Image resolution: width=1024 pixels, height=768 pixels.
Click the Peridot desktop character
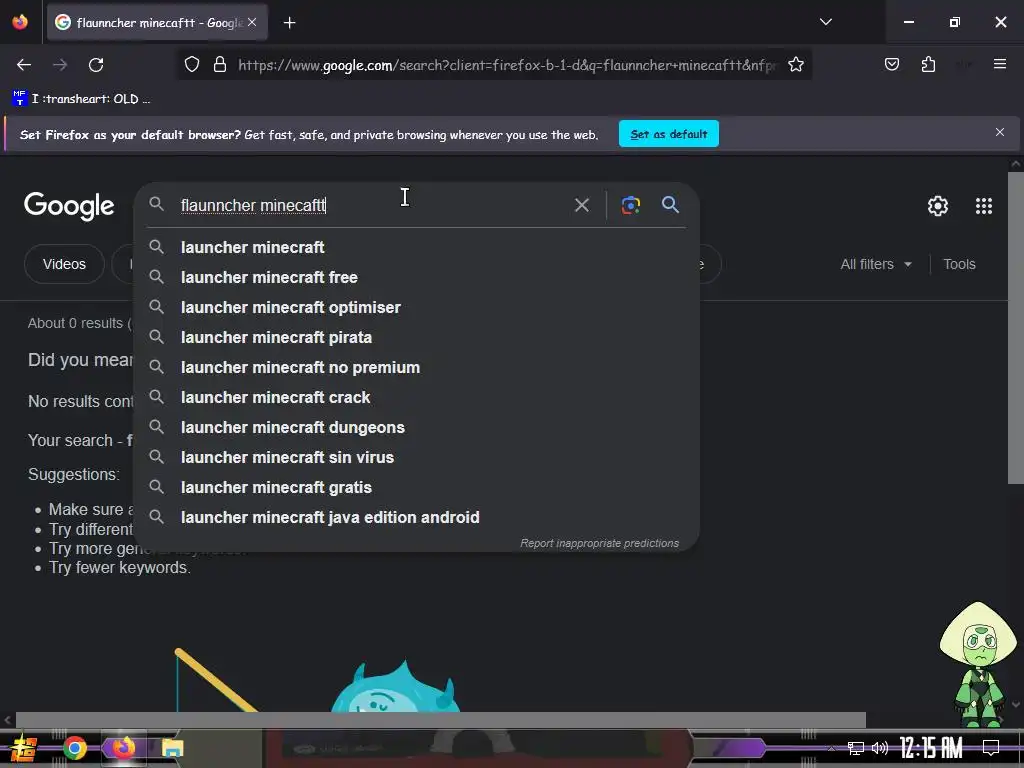coord(978,665)
